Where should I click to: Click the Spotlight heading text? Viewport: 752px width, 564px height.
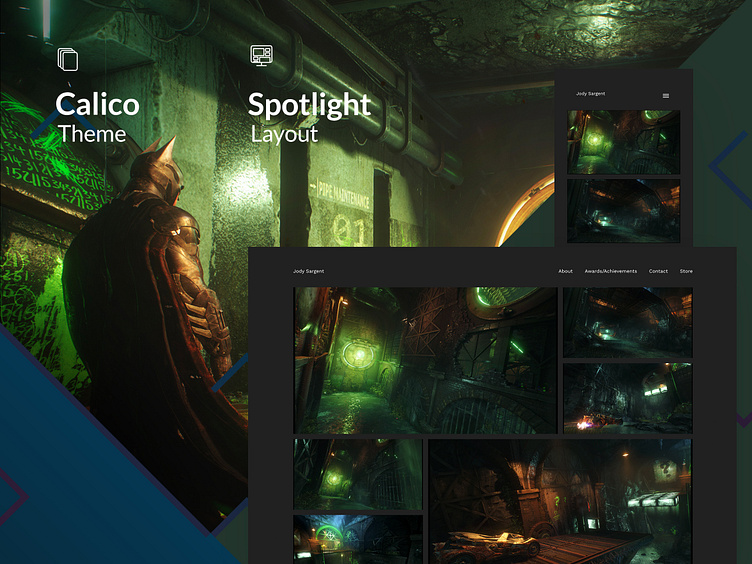coord(309,105)
